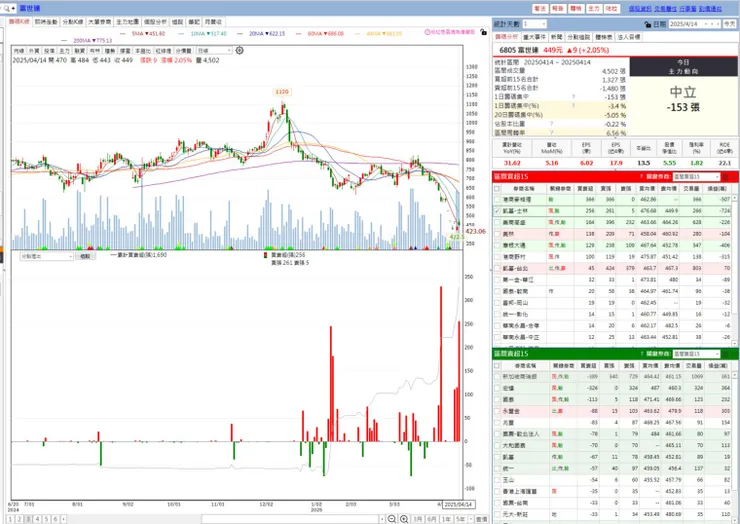740x524 pixels.
Task: Click the 融資 indicator button
Action: (x=79, y=51)
